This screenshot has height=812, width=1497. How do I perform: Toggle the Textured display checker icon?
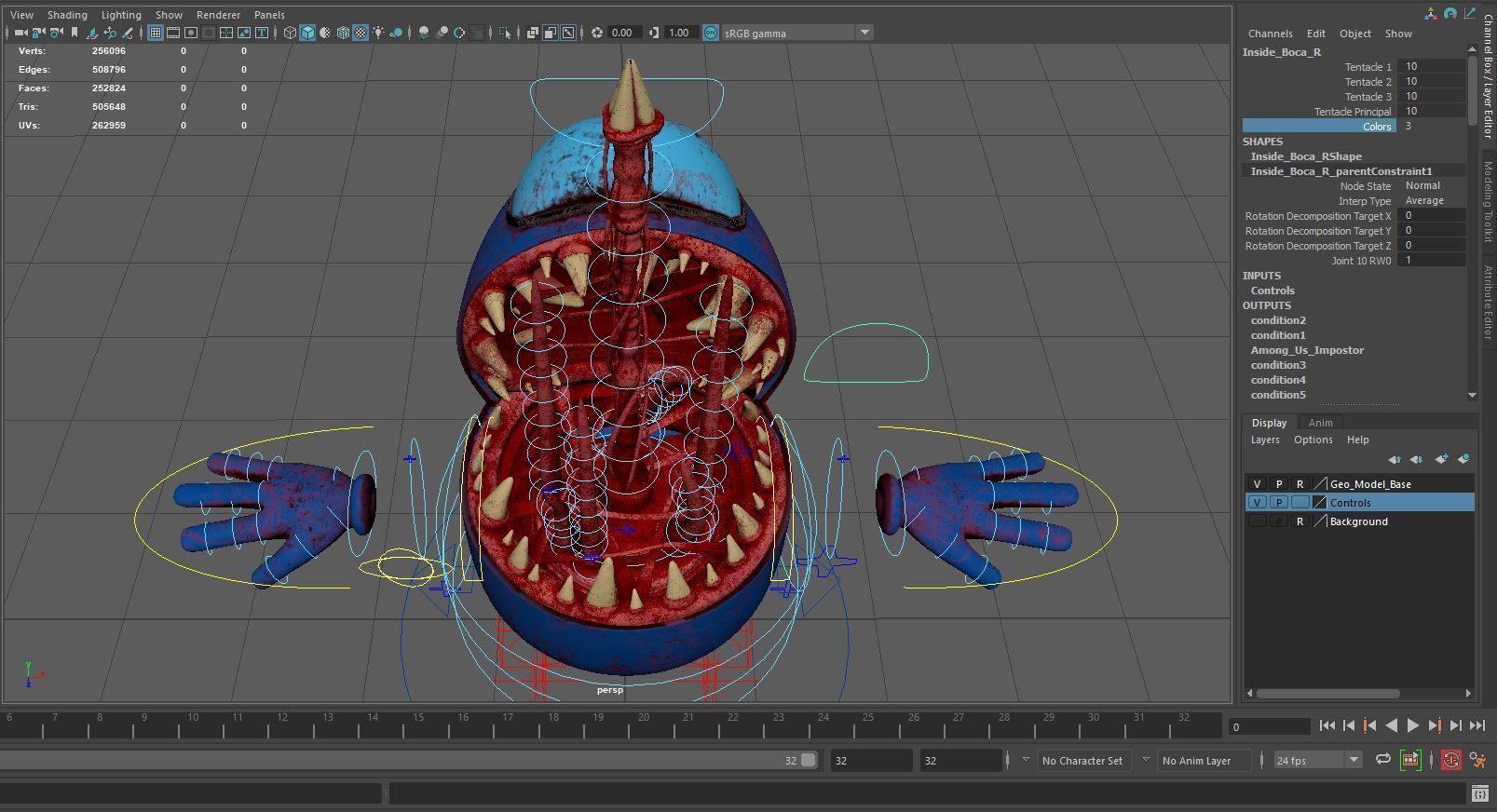pos(360,33)
